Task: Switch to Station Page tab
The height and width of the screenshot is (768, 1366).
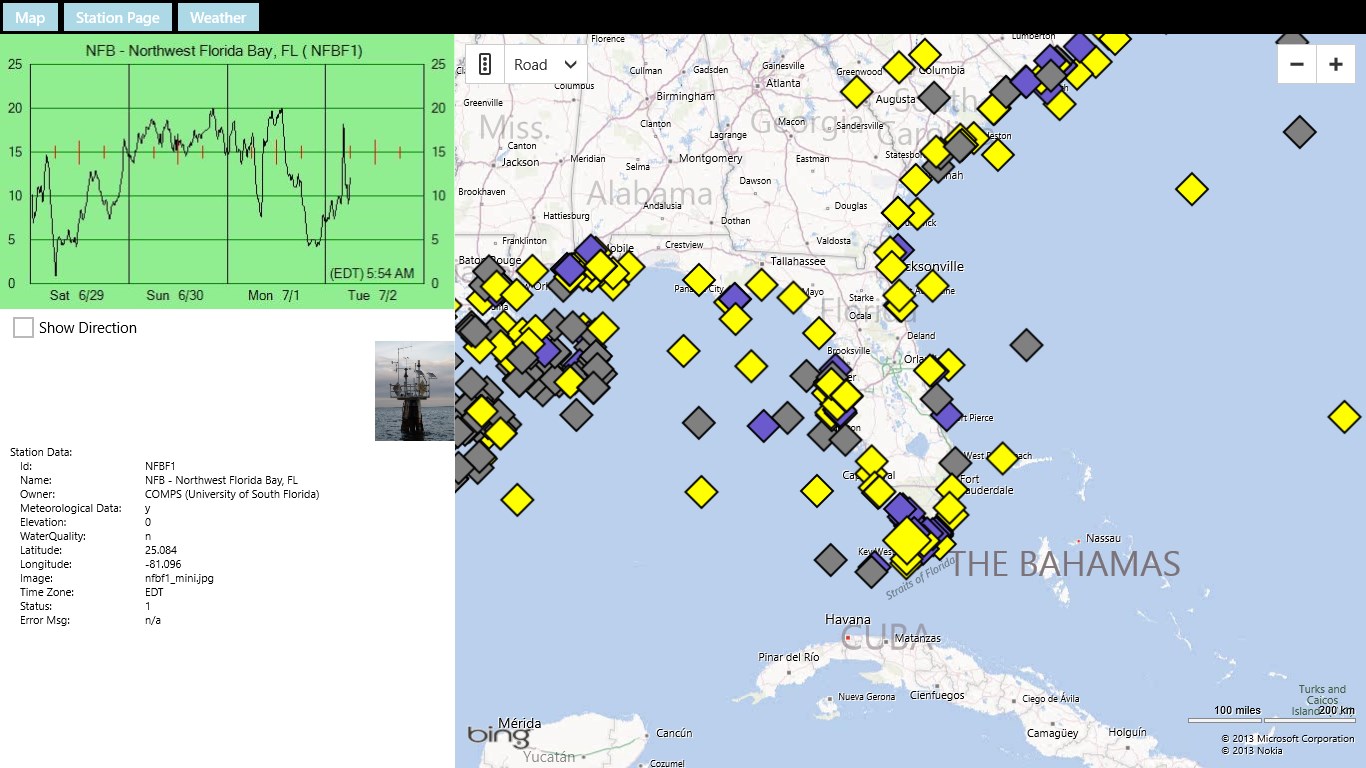Action: click(117, 17)
